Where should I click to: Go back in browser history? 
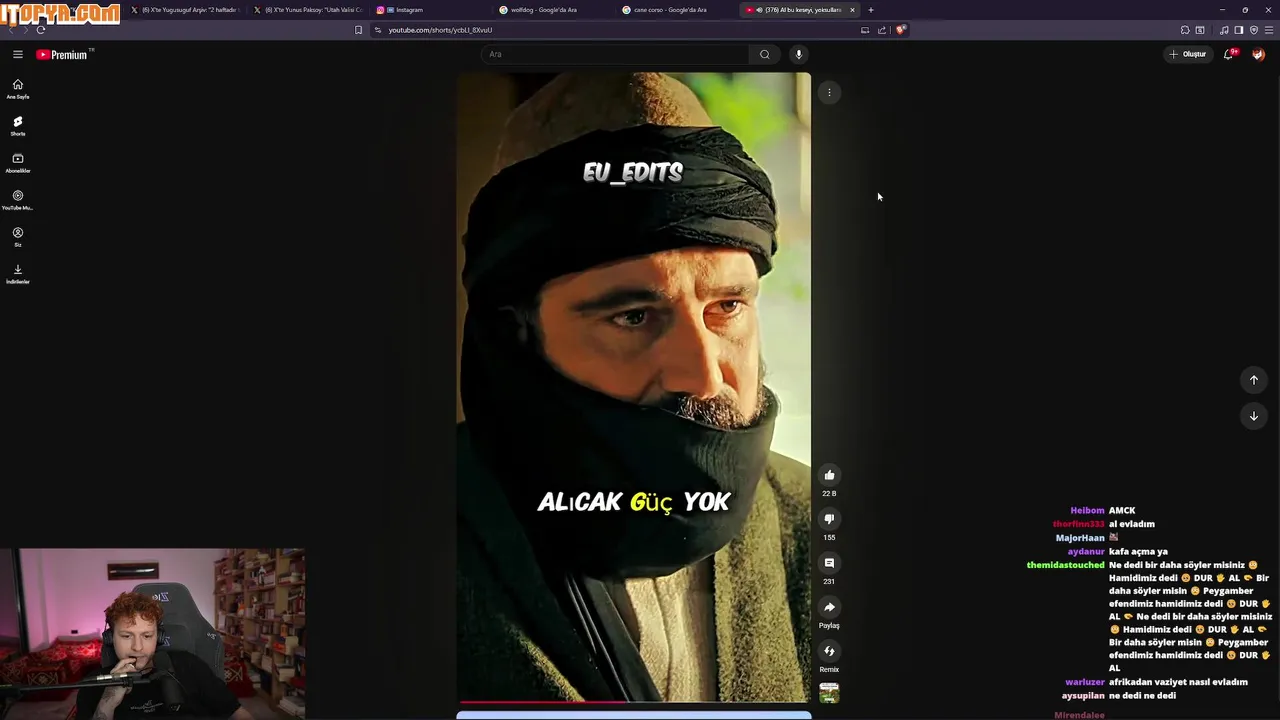click(11, 30)
